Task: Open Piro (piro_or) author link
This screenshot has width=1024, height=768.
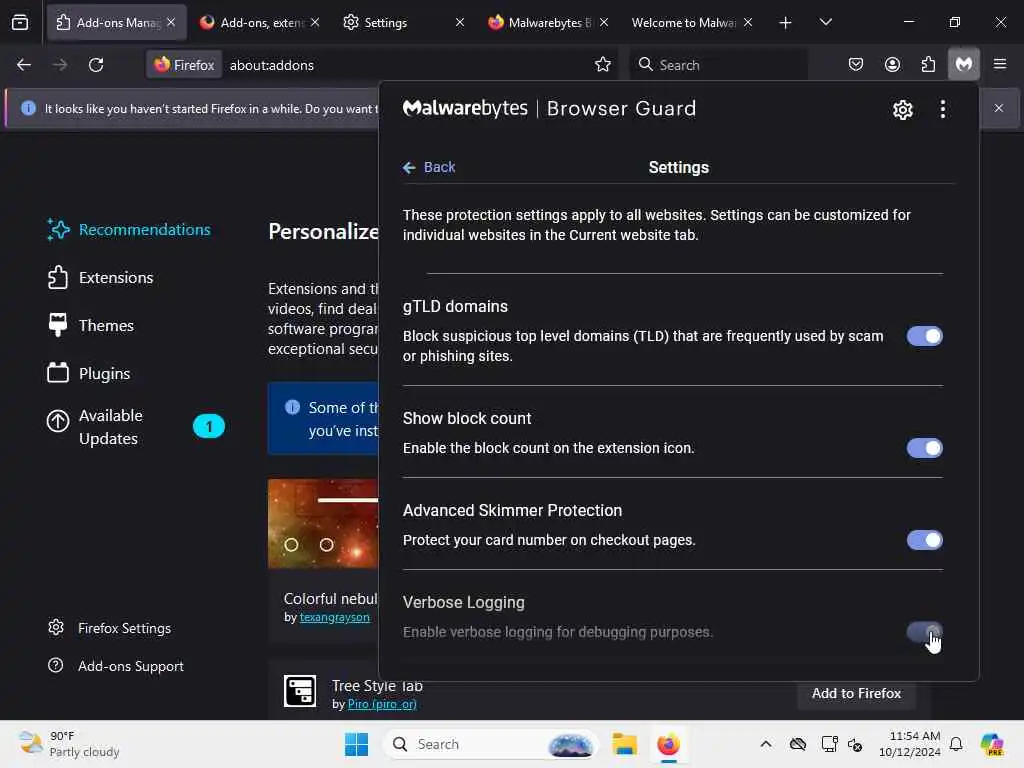Action: point(382,703)
